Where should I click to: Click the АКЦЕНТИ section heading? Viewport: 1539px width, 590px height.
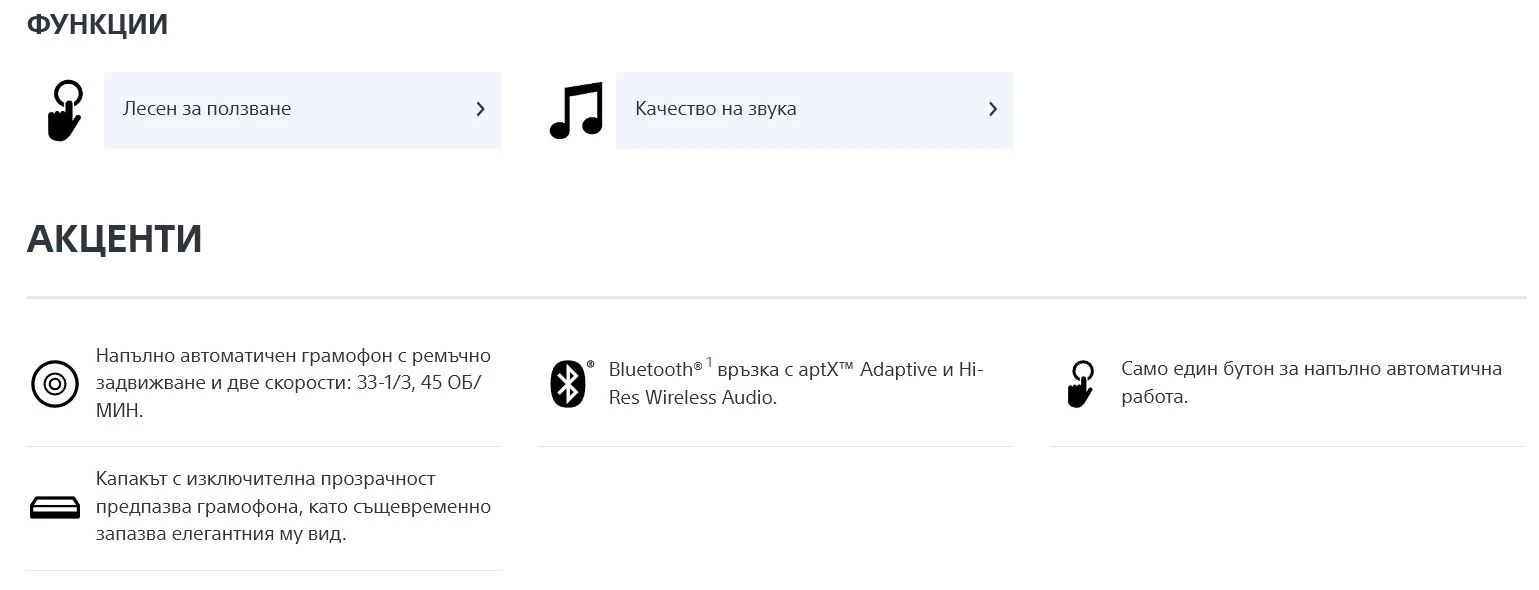(114, 239)
